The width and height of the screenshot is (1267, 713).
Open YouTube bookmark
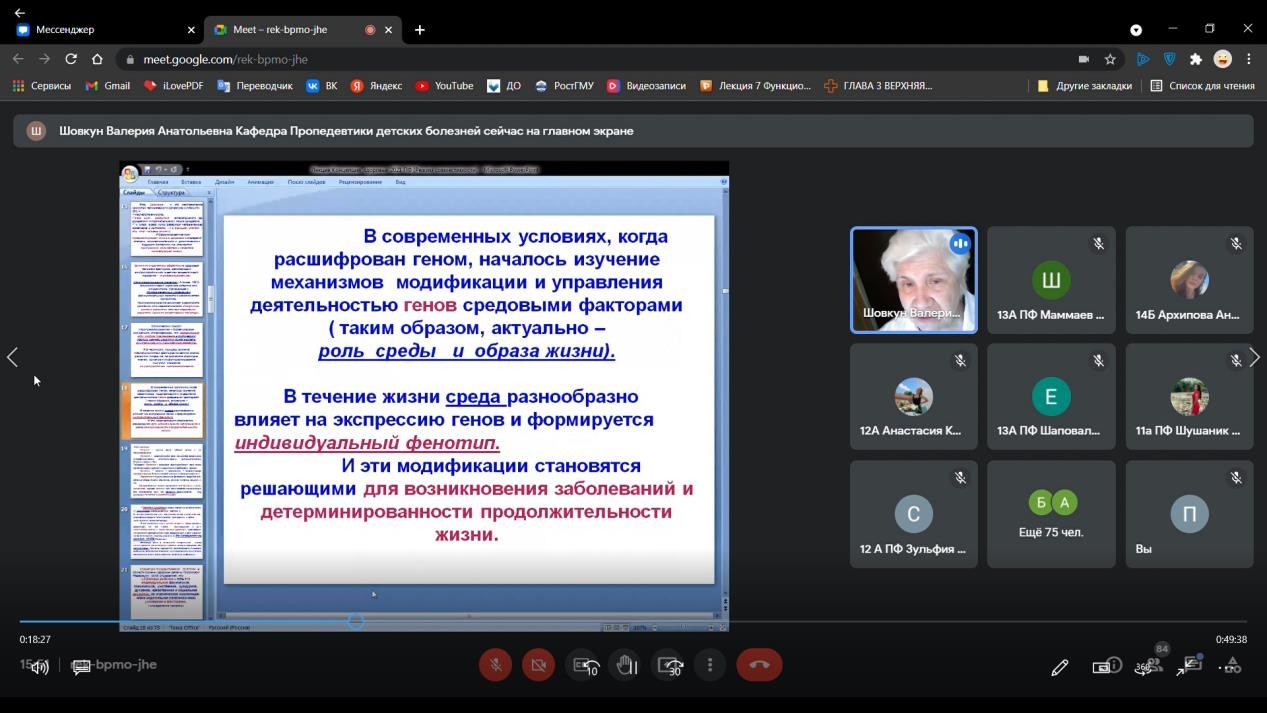point(444,86)
